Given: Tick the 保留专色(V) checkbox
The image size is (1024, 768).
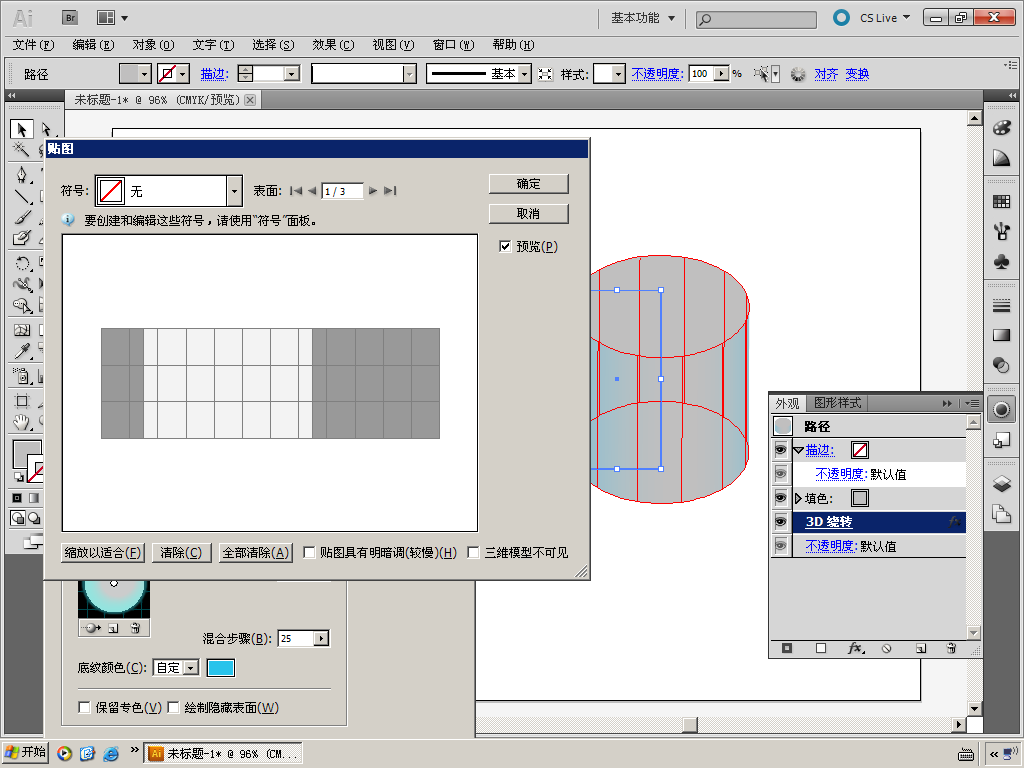Looking at the screenshot, I should 84,707.
